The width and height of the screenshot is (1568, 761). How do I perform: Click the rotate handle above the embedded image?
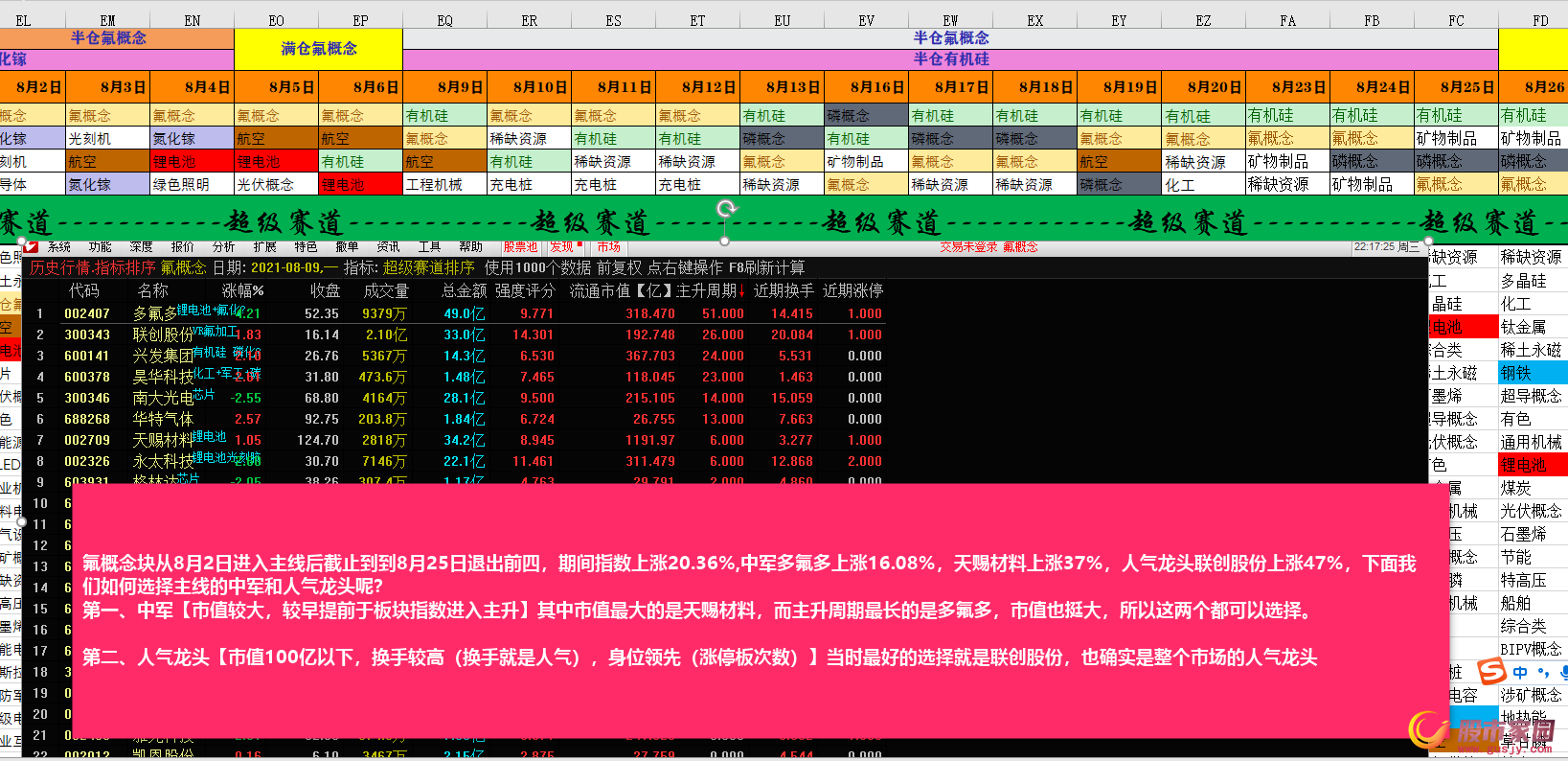coord(726,209)
